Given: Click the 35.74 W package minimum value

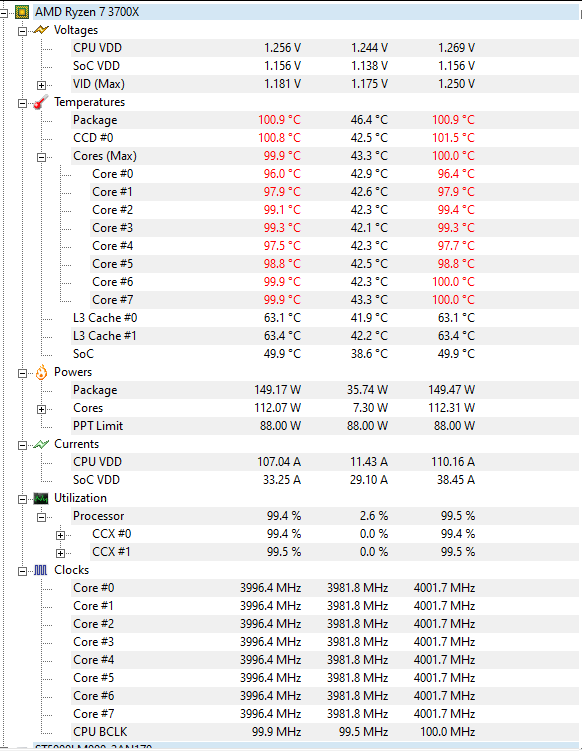Looking at the screenshot, I should pyautogui.click(x=367, y=390).
